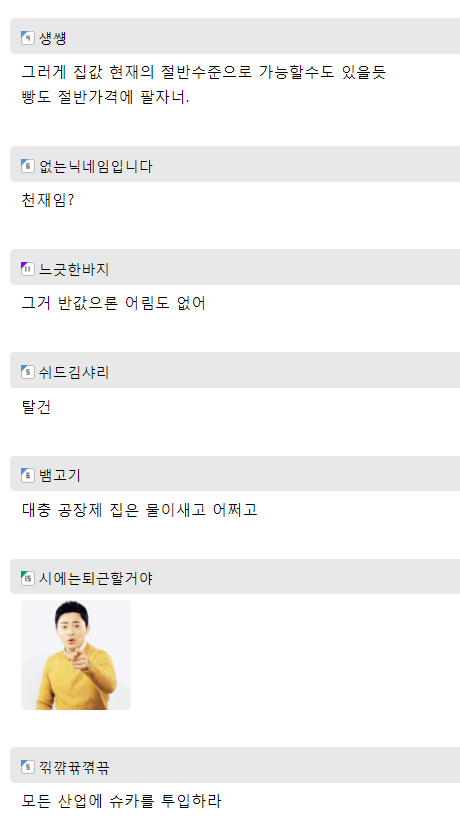The width and height of the screenshot is (460, 836).
Task: Open profile of user 뀎꺆뀪꼒뀪
Action: pyautogui.click(x=74, y=767)
